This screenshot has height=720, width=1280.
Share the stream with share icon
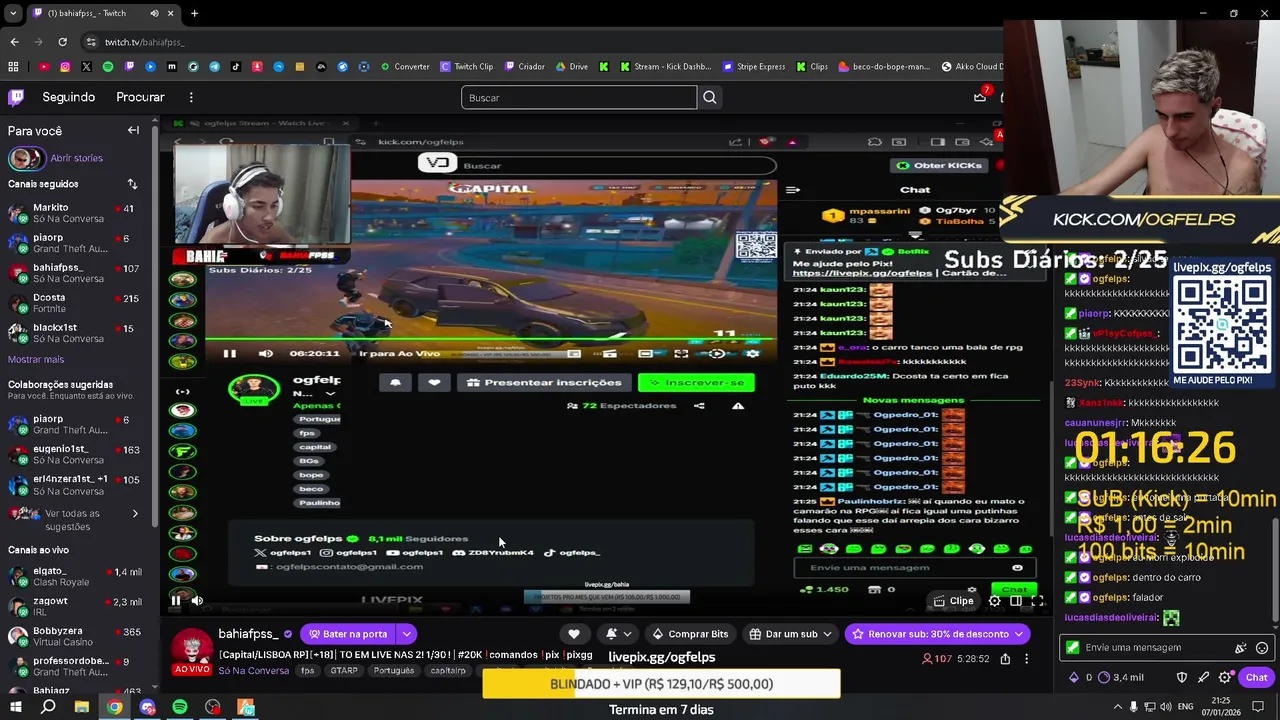(x=1005, y=659)
